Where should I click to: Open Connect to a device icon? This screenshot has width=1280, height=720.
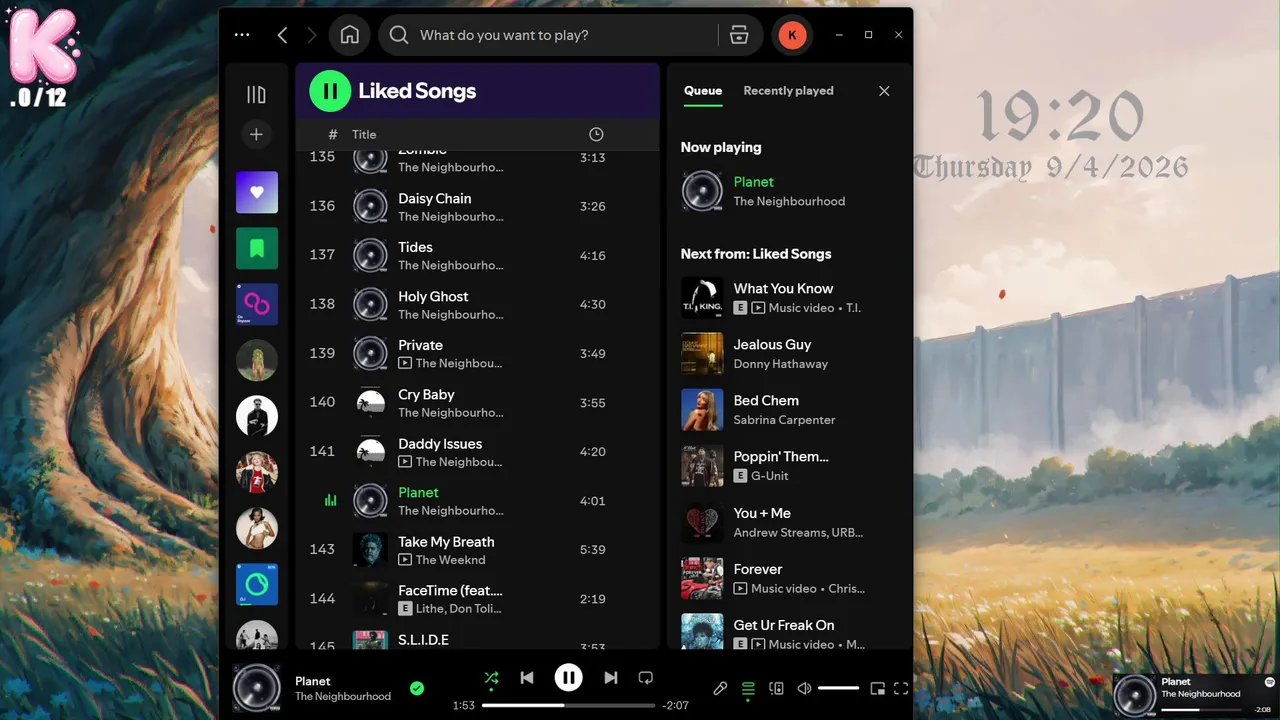[776, 688]
